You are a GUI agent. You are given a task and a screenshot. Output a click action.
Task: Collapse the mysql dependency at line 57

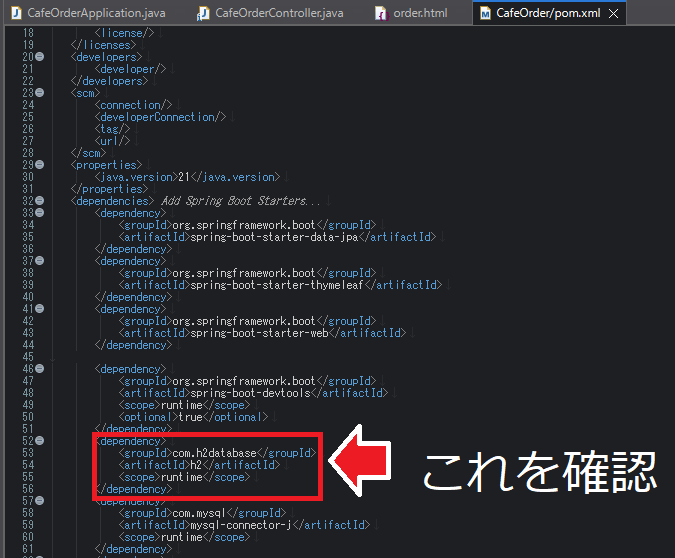pyautogui.click(x=40, y=501)
